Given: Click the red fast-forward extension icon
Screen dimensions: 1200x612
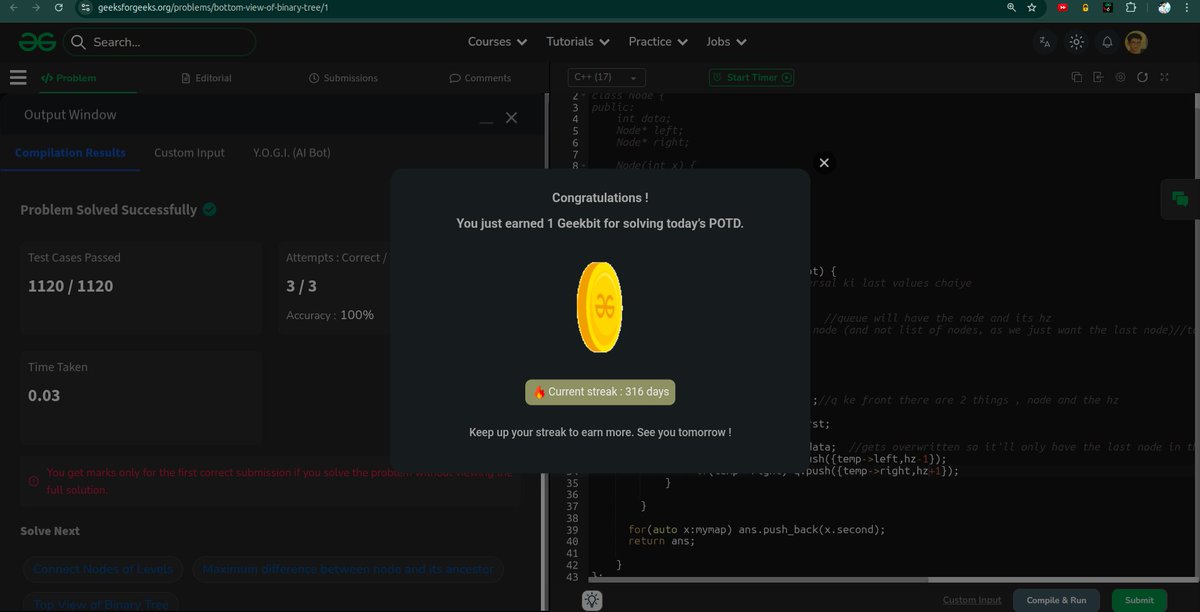Looking at the screenshot, I should 1062,7.
